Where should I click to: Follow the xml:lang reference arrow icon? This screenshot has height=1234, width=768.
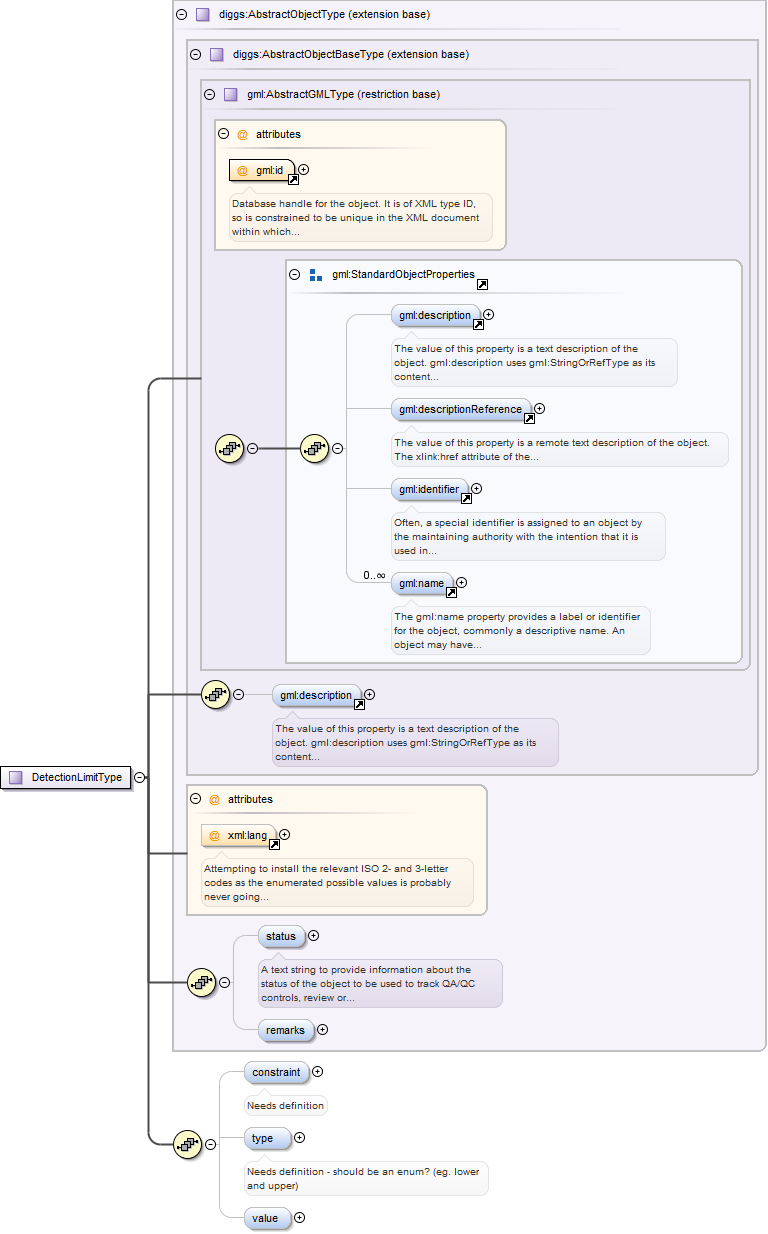[274, 844]
